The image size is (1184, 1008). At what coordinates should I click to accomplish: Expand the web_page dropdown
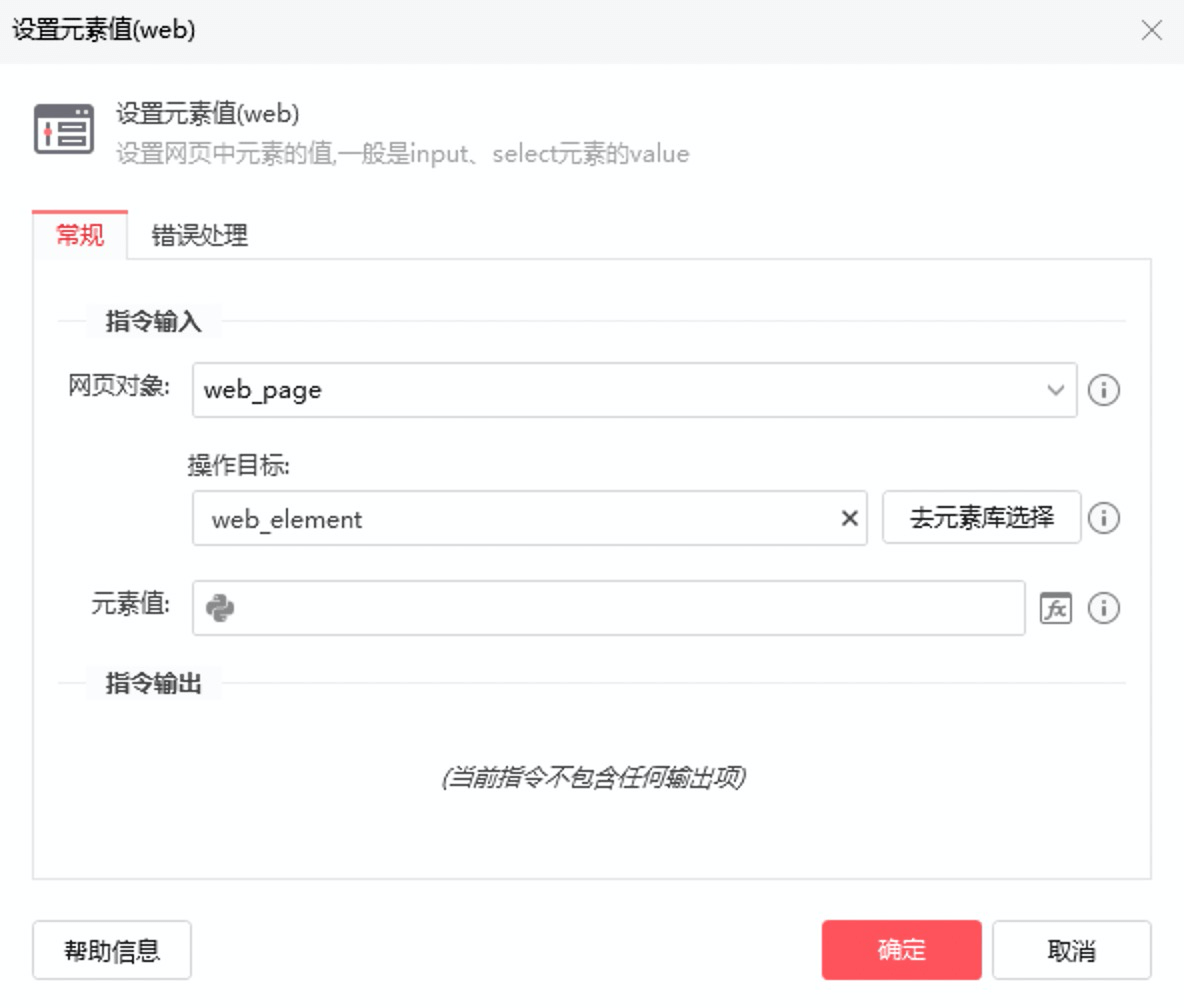click(1055, 390)
